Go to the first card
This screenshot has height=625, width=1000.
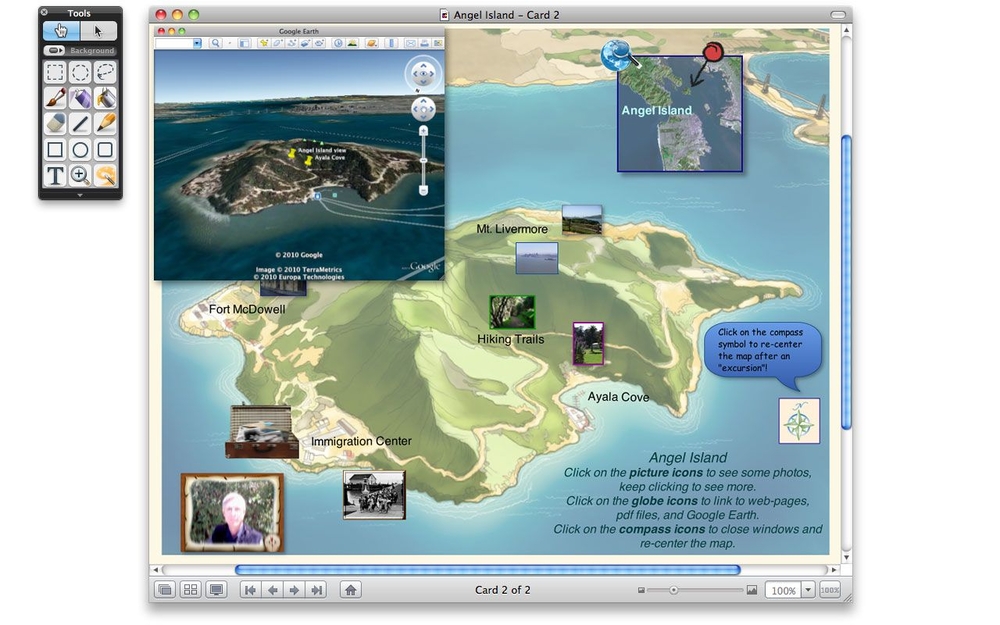250,590
